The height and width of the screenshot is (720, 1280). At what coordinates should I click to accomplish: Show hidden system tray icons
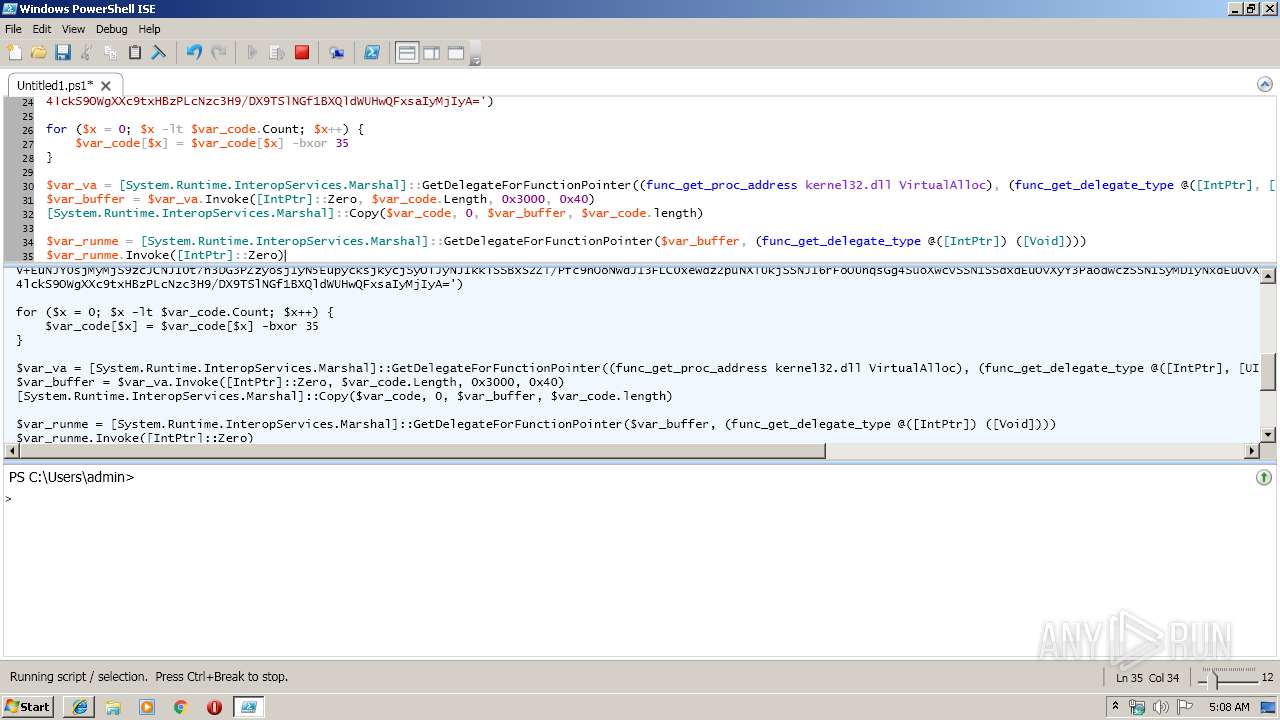1116,707
